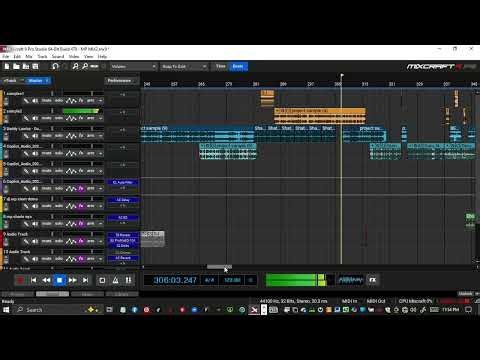Click the speaker icon on track 1
This screenshot has height=360, width=480.
tap(35, 101)
